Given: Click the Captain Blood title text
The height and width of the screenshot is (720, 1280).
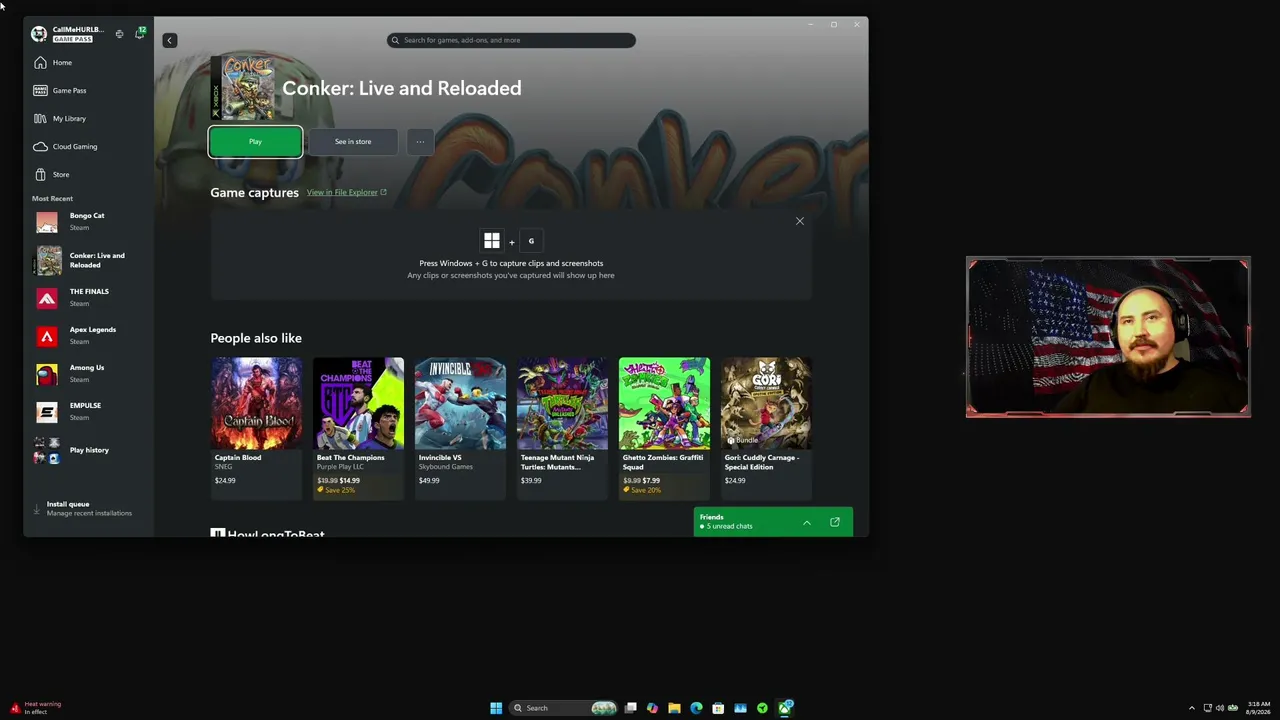Looking at the screenshot, I should (x=238, y=458).
